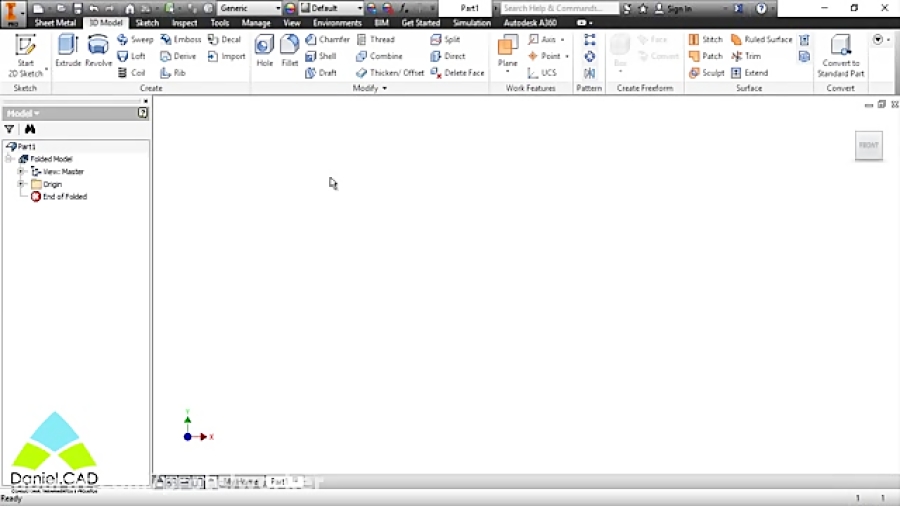Click the Decal tool
The width and height of the screenshot is (900, 506).
pyautogui.click(x=224, y=39)
